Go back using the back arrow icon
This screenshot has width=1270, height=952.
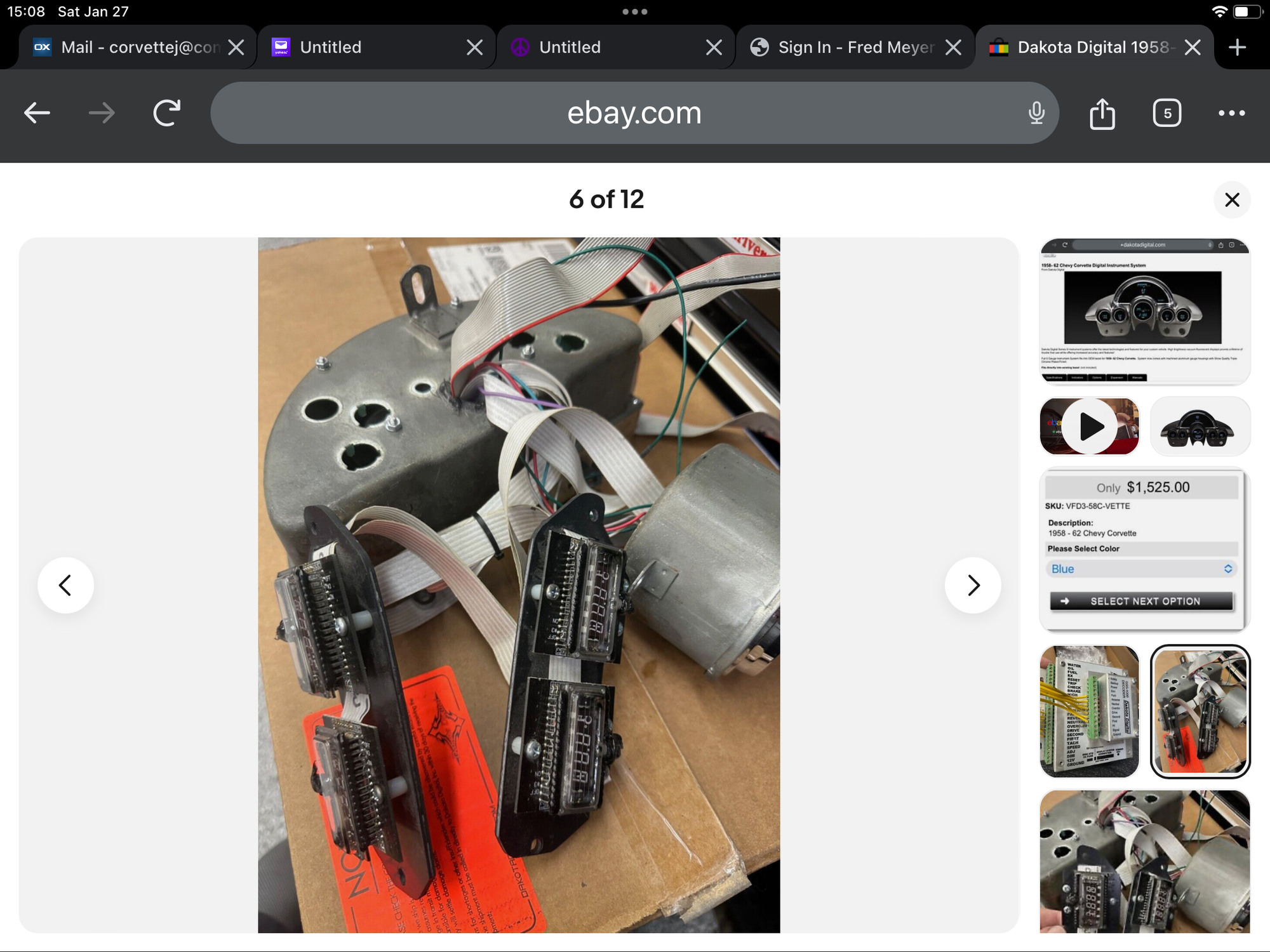click(x=37, y=113)
